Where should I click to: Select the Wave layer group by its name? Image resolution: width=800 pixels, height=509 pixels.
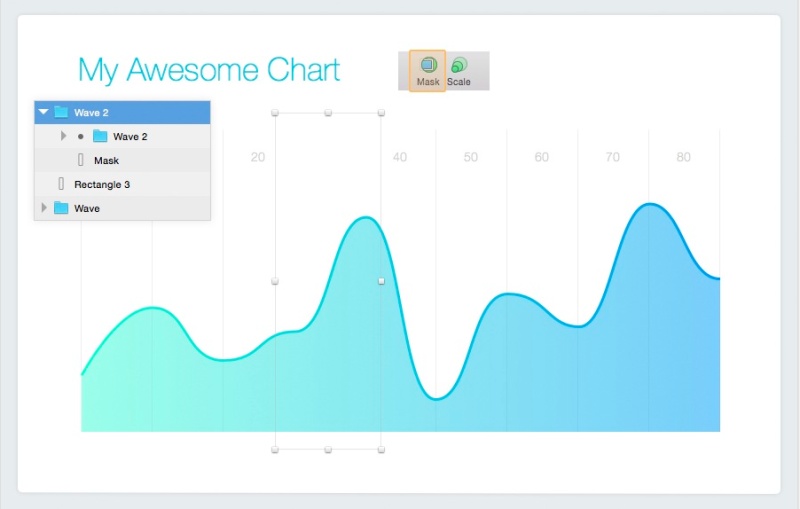87,208
